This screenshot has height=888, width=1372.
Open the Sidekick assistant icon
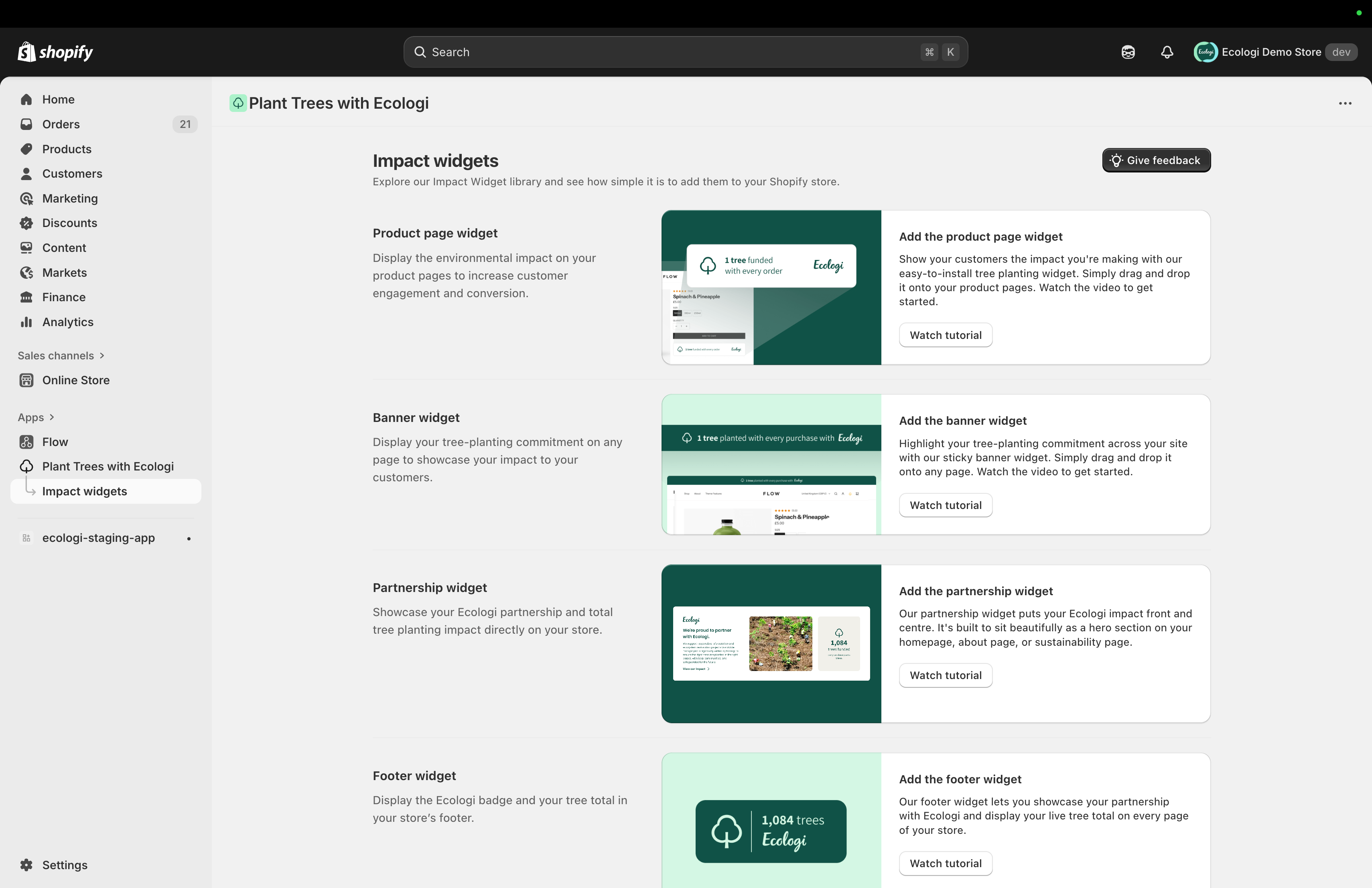pos(1128,52)
